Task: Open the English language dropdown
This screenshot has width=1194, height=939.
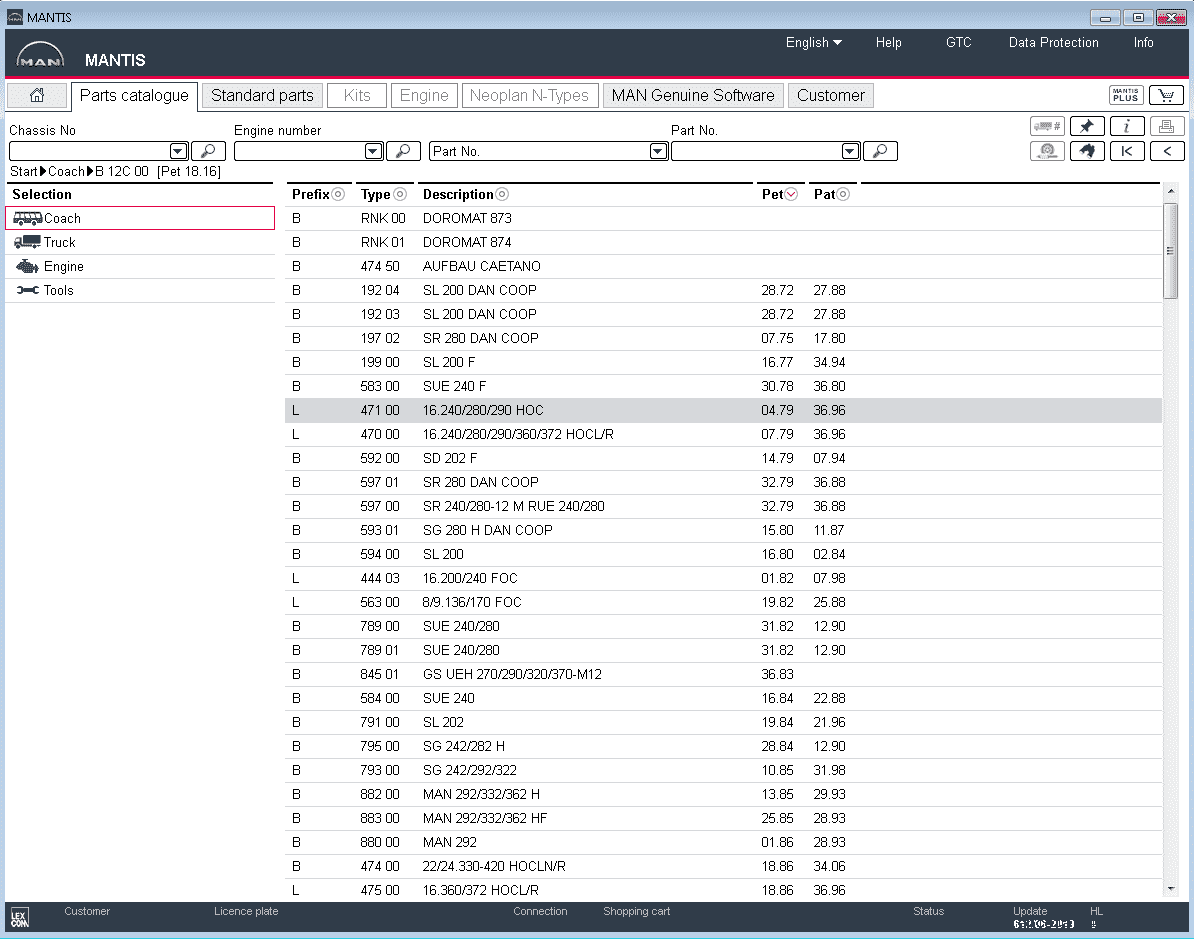Action: coord(813,43)
